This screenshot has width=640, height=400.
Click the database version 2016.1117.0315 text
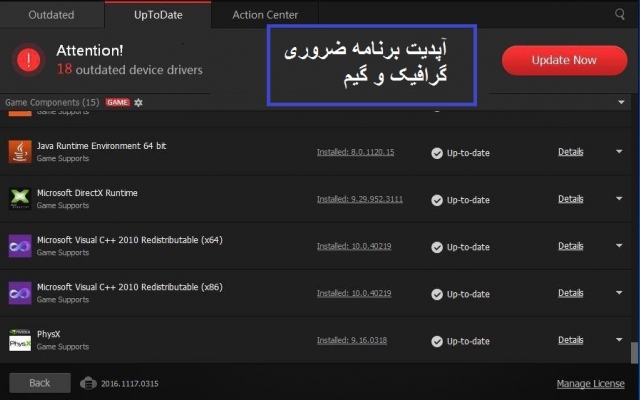click(x=130, y=384)
